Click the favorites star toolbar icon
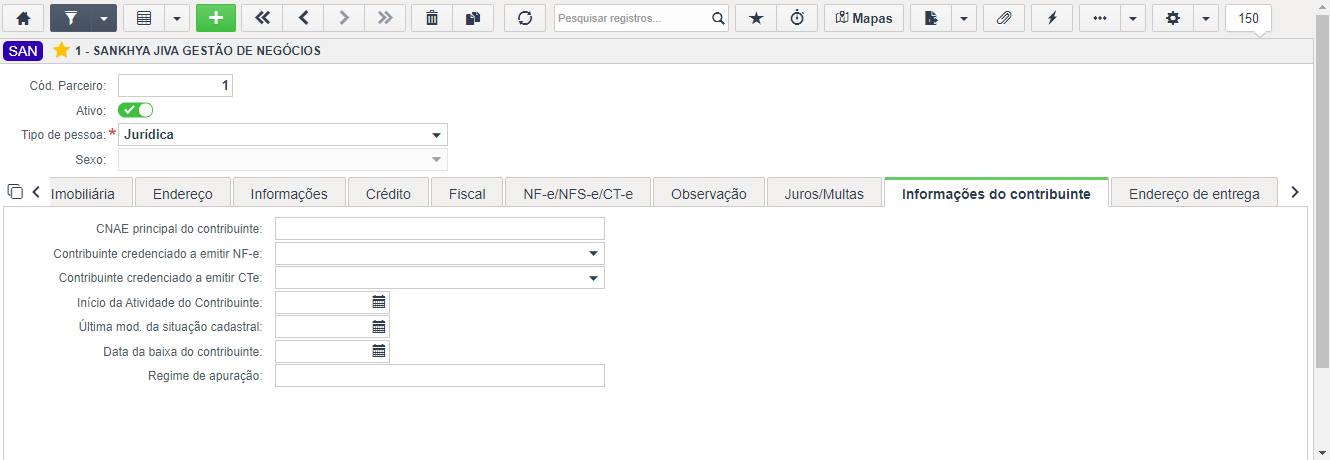 pos(756,18)
